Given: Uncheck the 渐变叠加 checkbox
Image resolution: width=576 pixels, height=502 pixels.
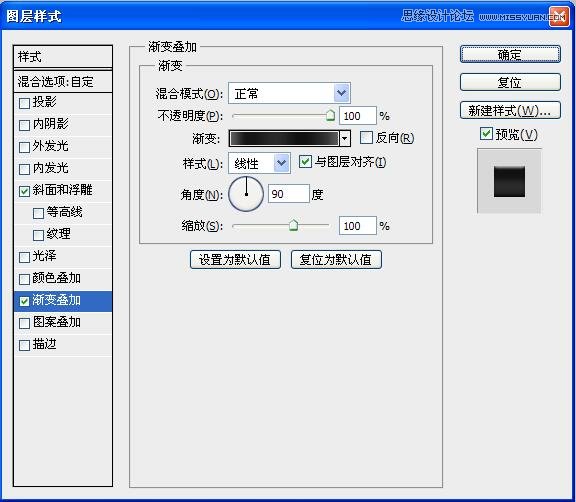Looking at the screenshot, I should click(x=24, y=301).
